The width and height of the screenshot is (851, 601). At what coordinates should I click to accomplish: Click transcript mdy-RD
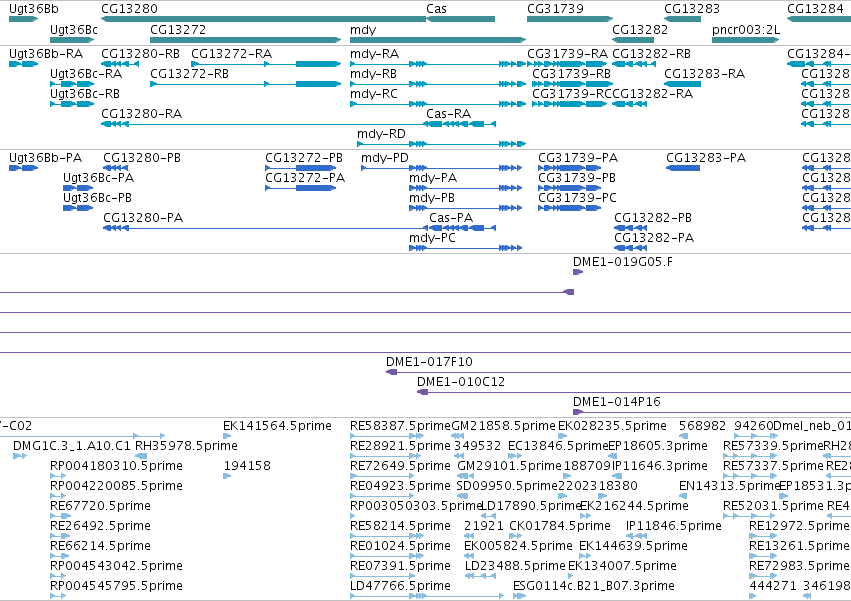click(441, 144)
